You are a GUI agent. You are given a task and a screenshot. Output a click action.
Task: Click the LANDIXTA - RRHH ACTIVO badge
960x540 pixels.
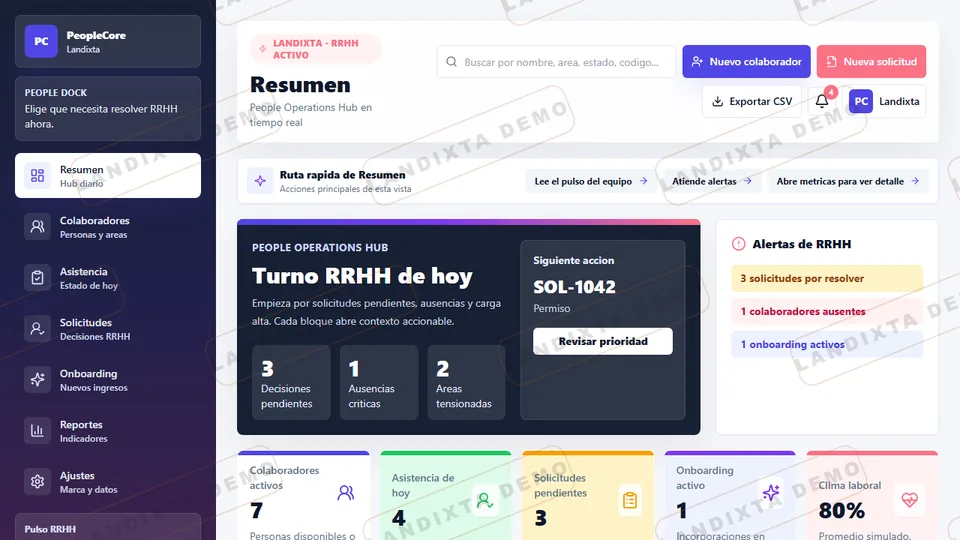point(315,49)
